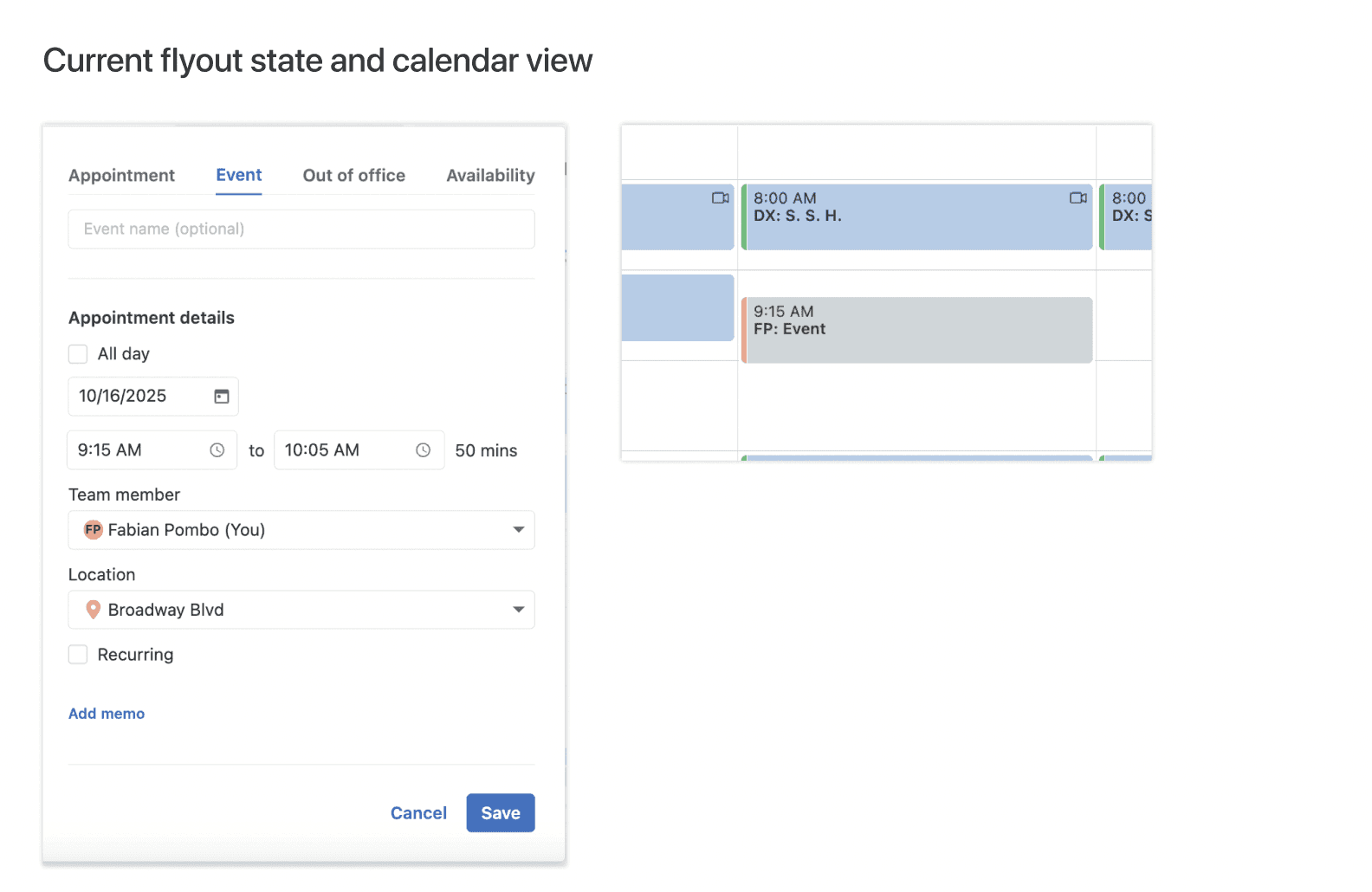Open the date picker calendar icon
This screenshot has height=892, width=1372.
(x=222, y=397)
